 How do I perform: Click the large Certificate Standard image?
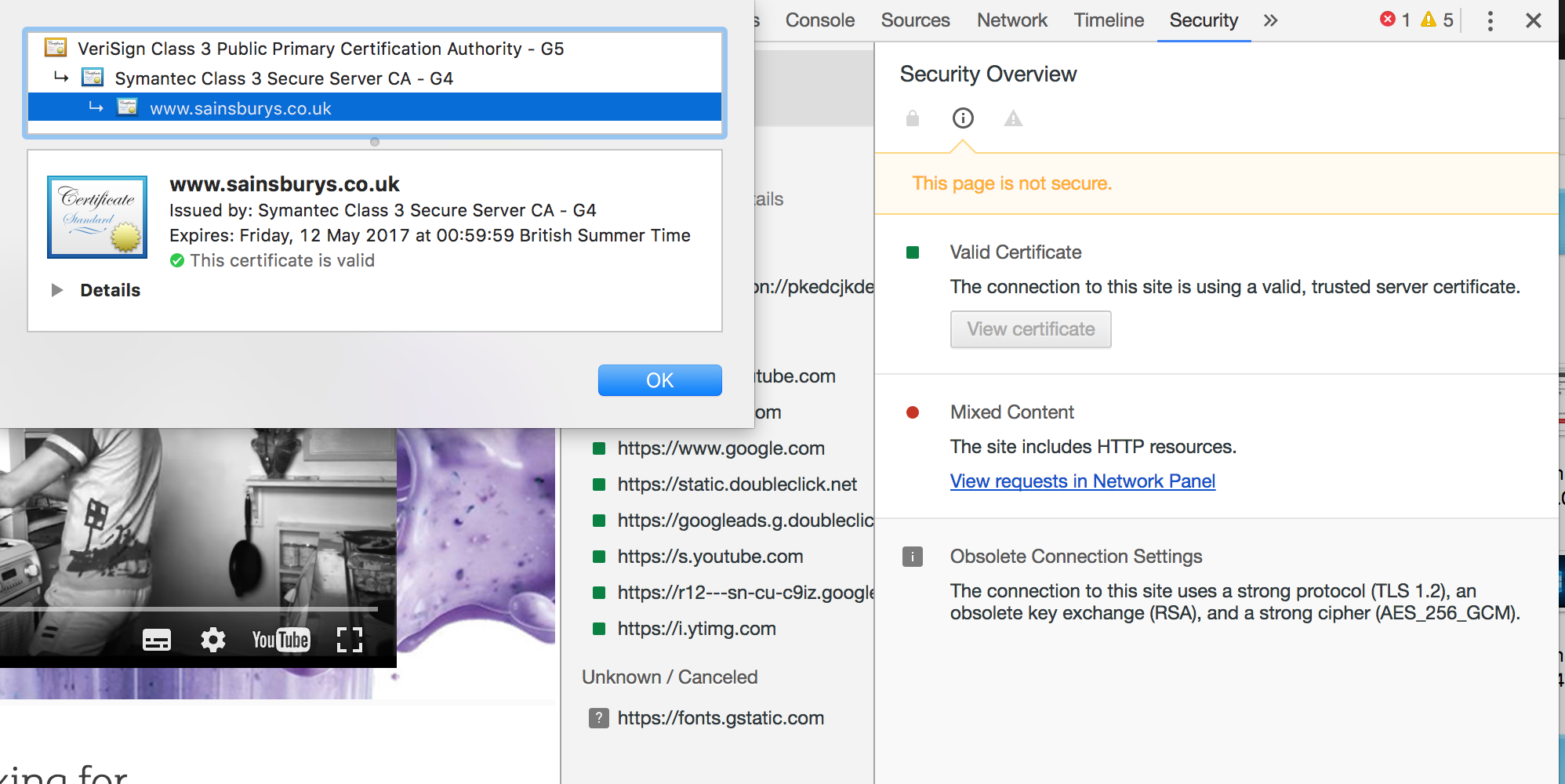click(97, 217)
